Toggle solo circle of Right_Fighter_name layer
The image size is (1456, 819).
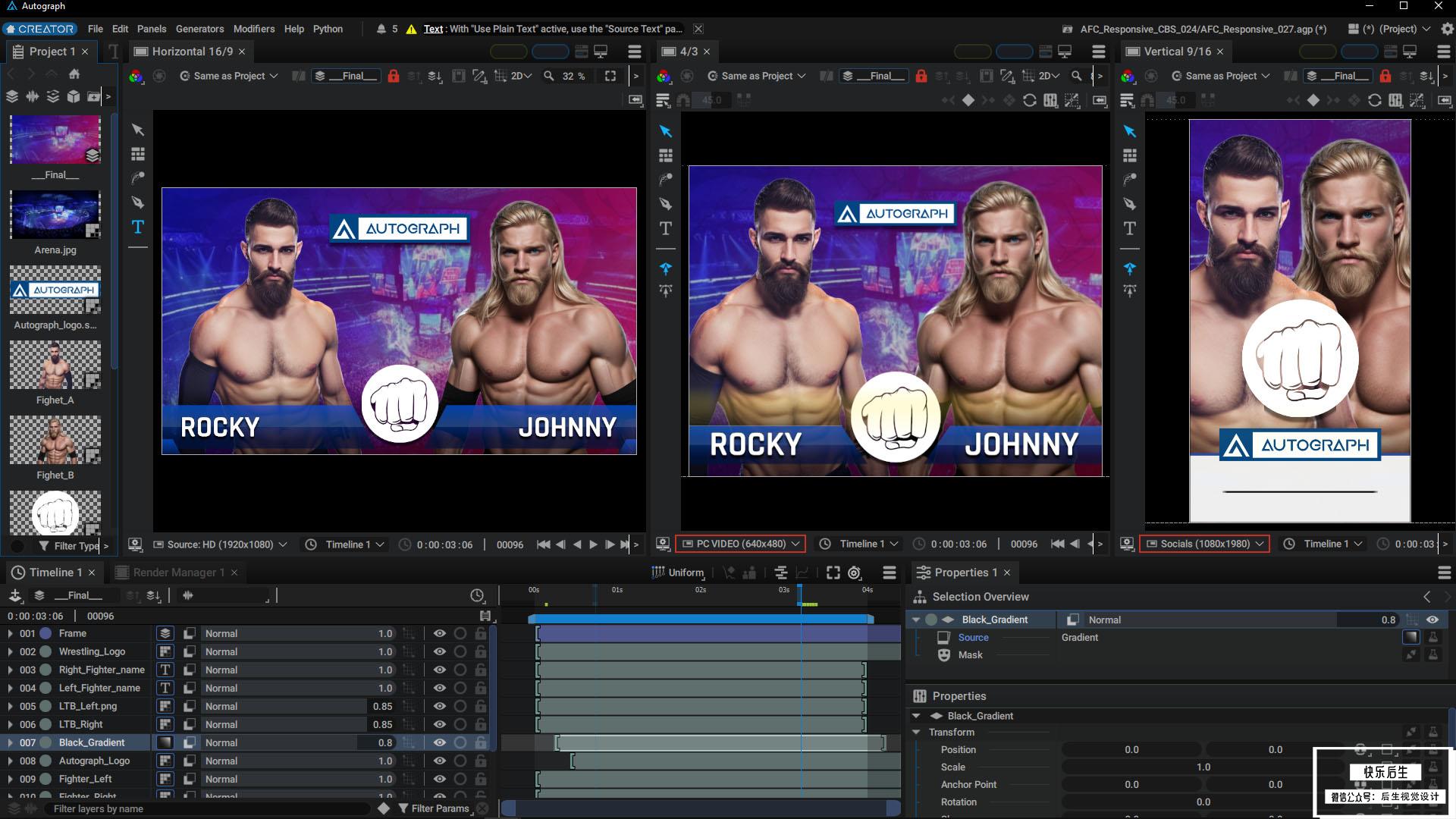point(460,670)
